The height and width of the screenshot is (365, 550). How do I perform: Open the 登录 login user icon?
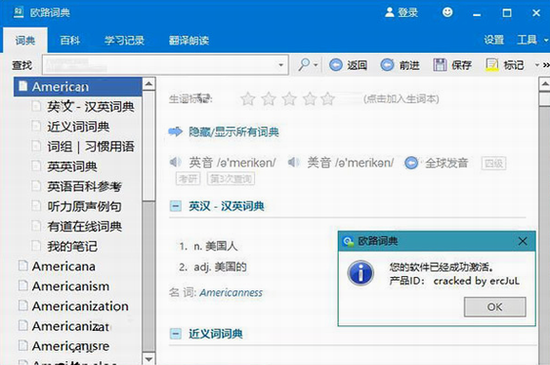click(389, 13)
